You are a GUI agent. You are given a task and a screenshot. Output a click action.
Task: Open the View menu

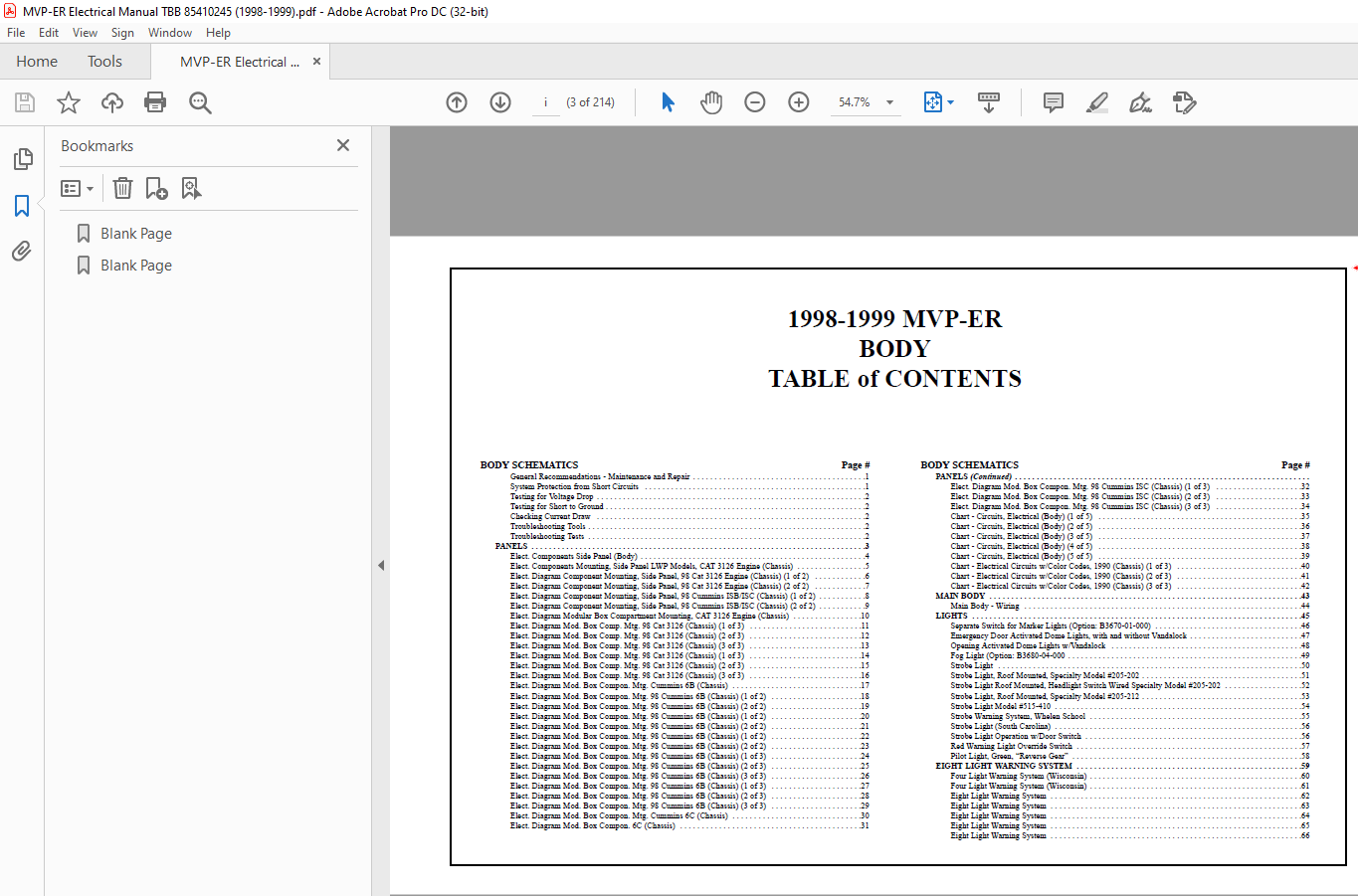pos(86,33)
